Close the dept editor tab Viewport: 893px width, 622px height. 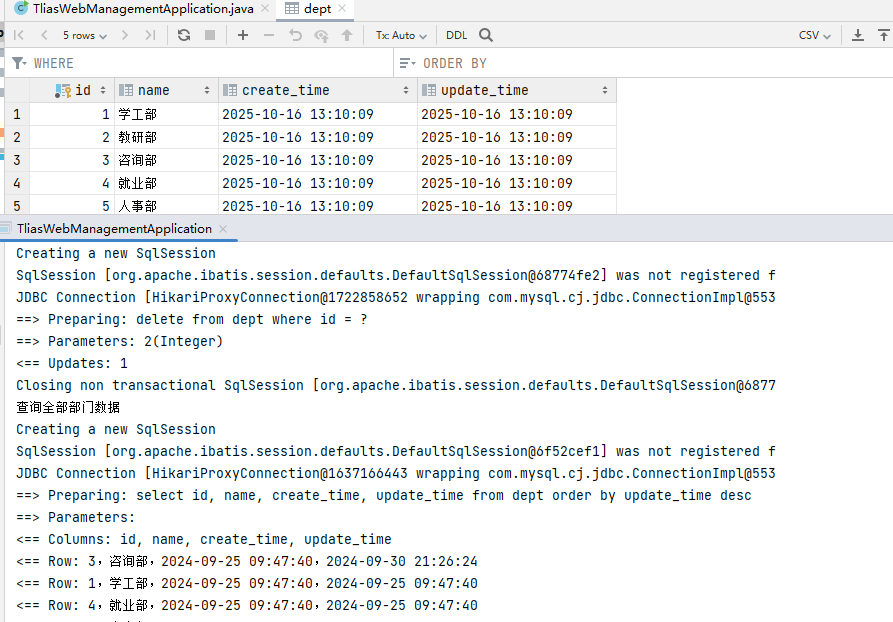click(341, 9)
